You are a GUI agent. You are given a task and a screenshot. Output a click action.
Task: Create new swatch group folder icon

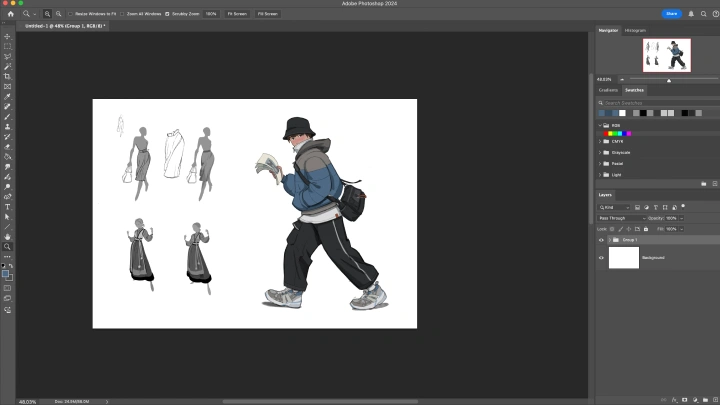tap(703, 184)
